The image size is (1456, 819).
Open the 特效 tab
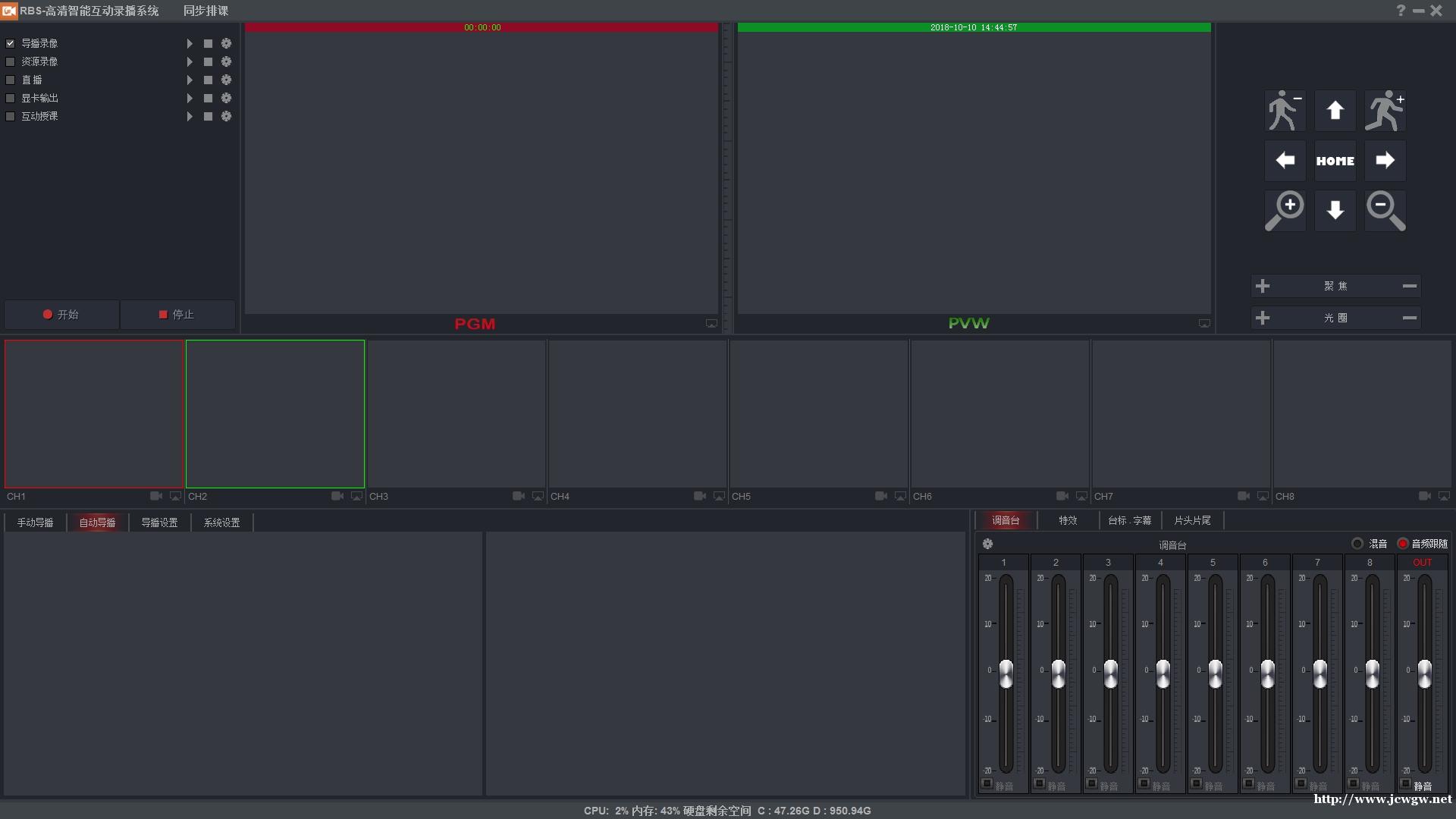(x=1068, y=520)
